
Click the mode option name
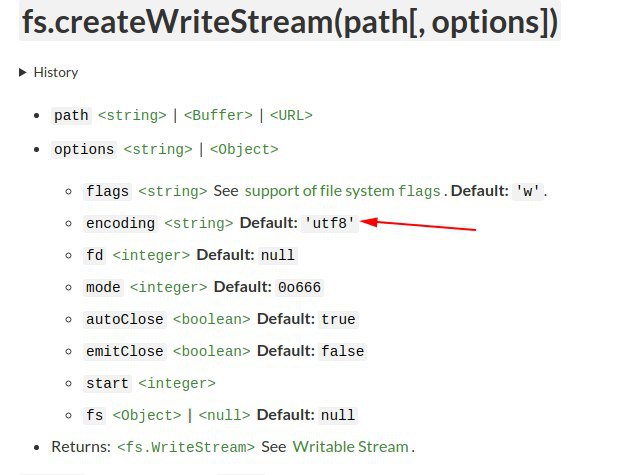coord(103,287)
